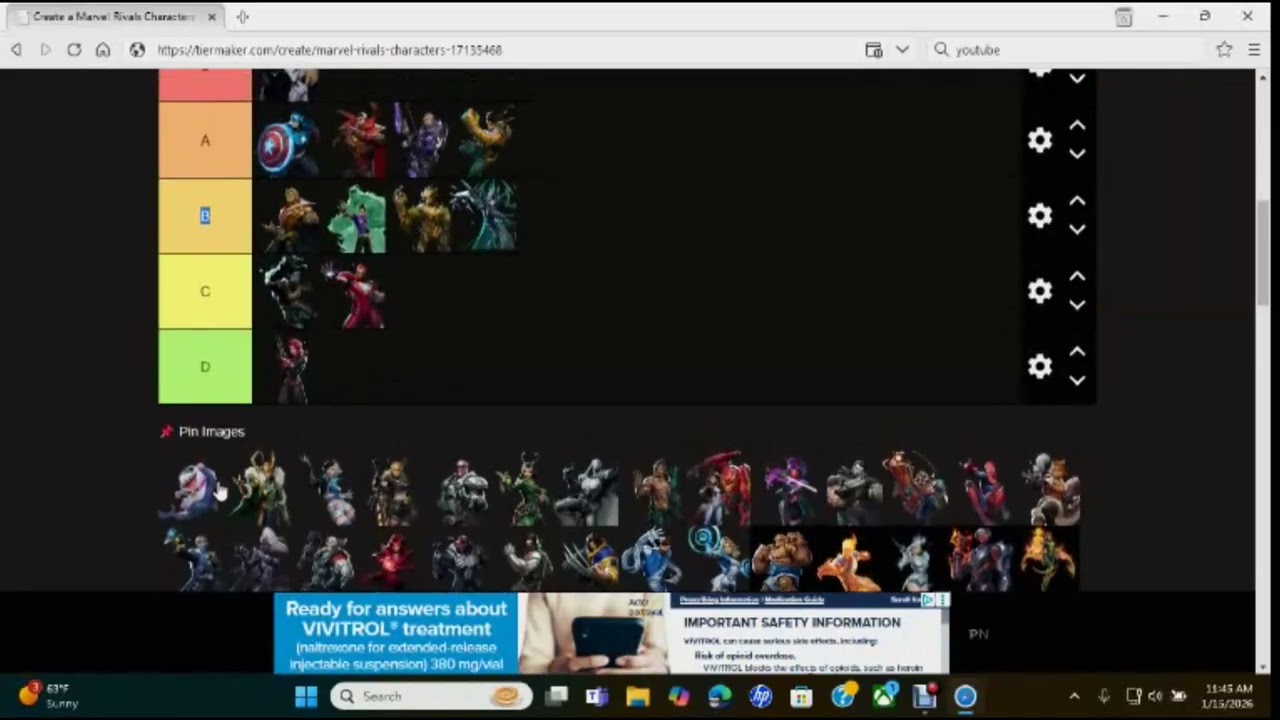Open settings gear for tier A row
1280x720 pixels.
coord(1040,140)
